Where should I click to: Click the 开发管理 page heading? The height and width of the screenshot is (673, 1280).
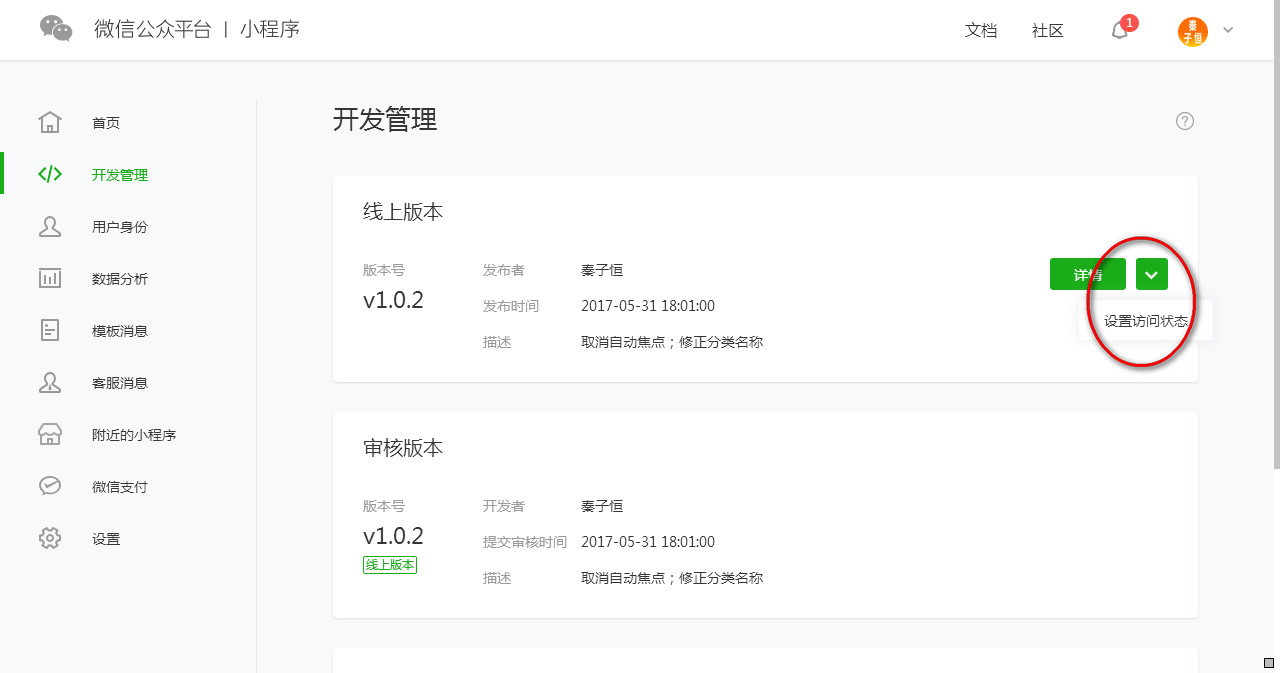385,120
